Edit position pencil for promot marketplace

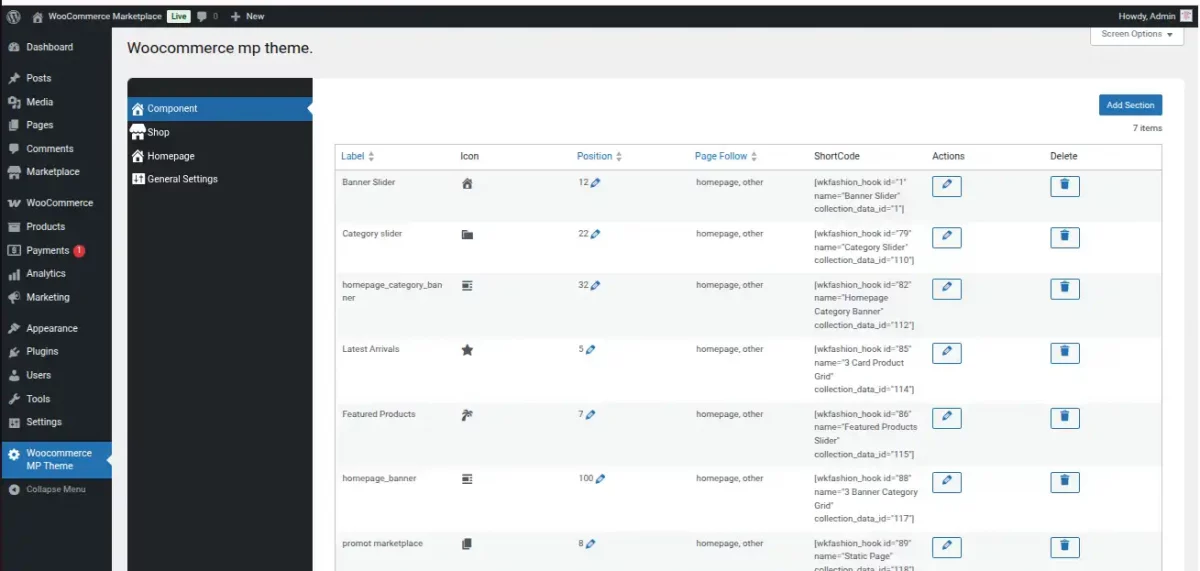coord(591,544)
